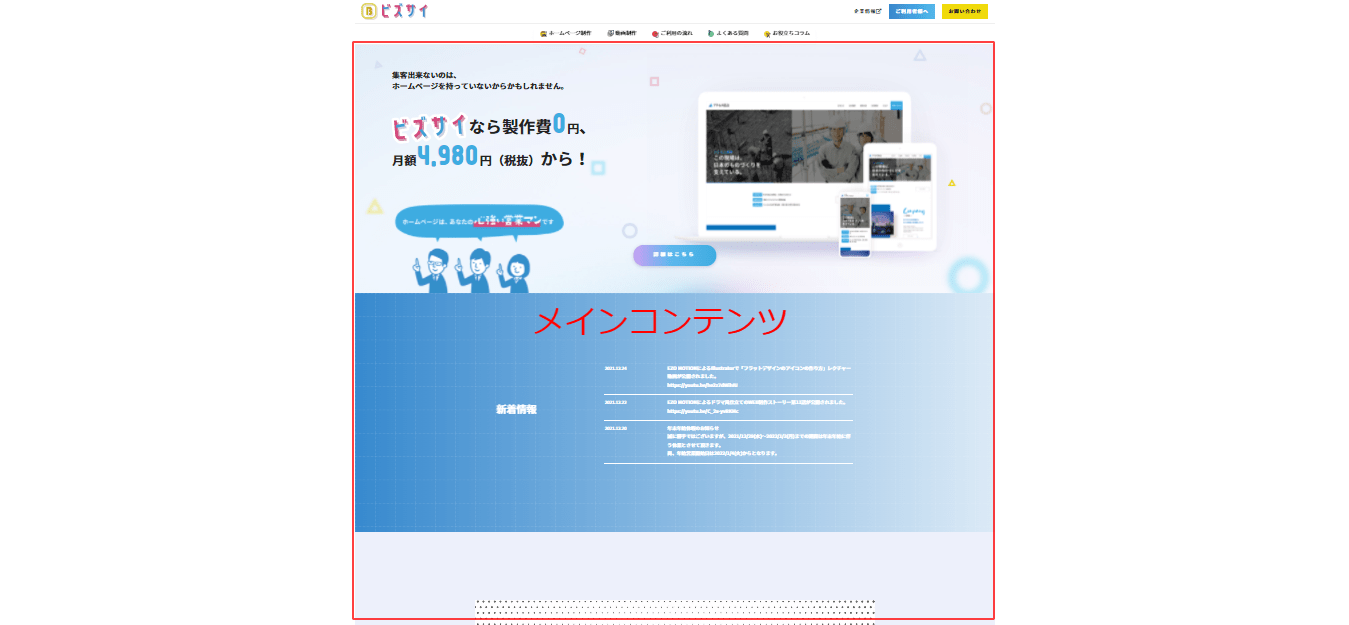The height and width of the screenshot is (625, 1349).
Task: Click the 新着情報 heading
Action: coord(516,409)
